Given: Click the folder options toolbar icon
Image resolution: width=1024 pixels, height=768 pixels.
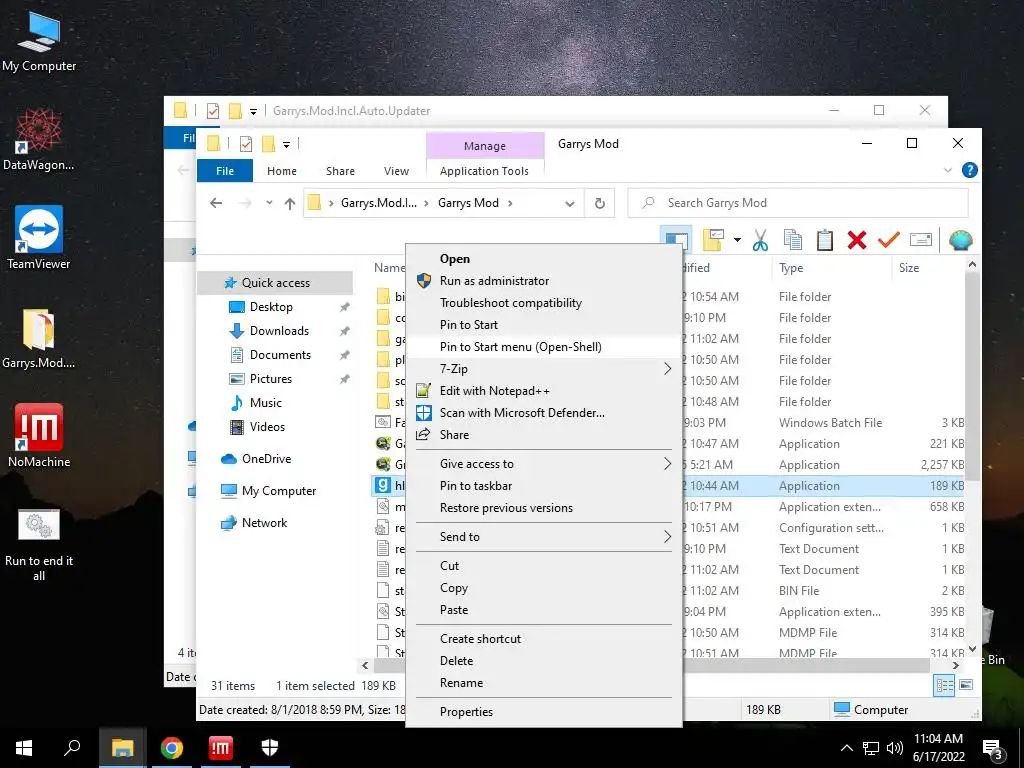Looking at the screenshot, I should (713, 240).
